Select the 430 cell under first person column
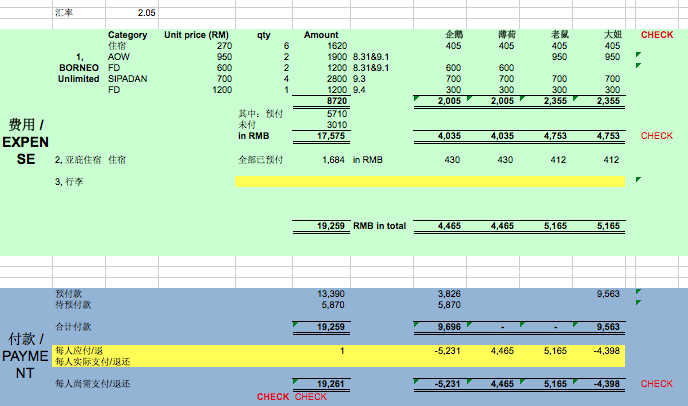688x406 pixels. tap(452, 160)
